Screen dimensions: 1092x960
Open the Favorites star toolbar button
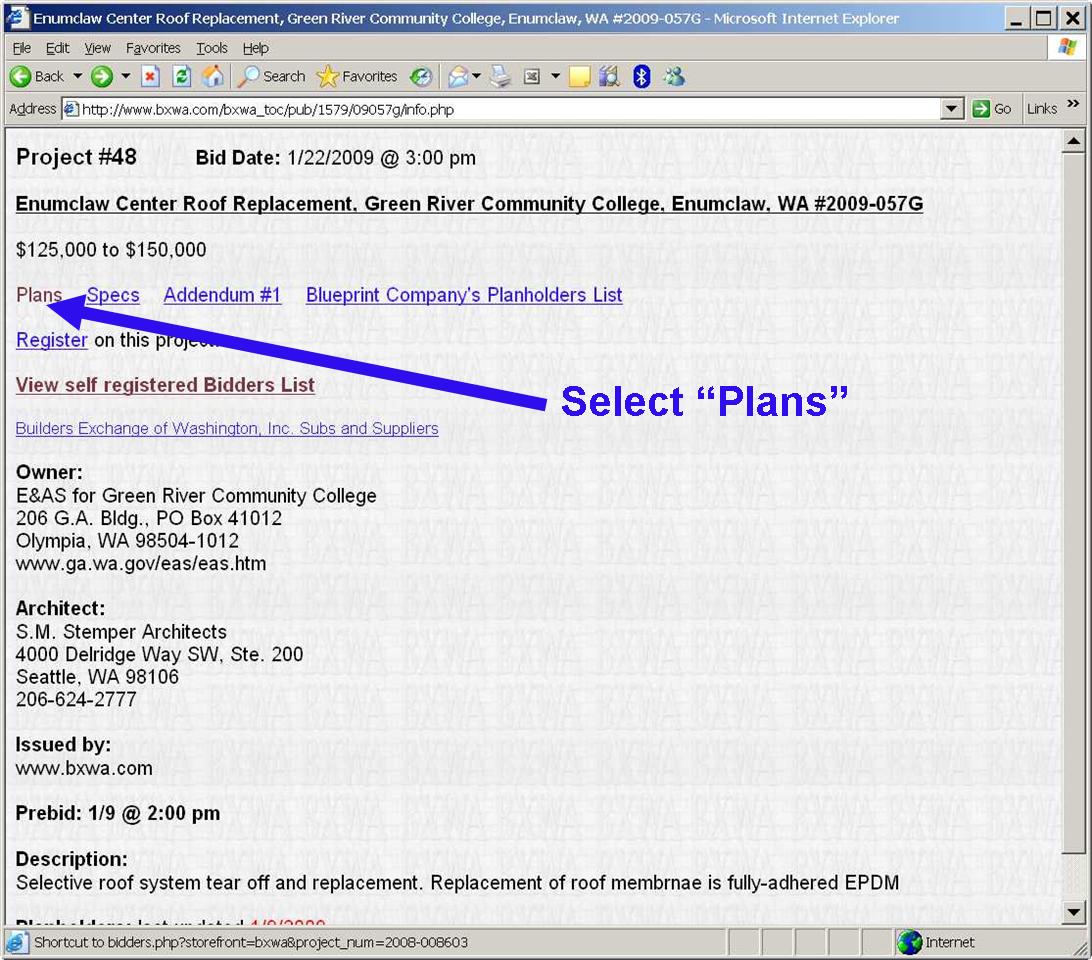tap(357, 77)
